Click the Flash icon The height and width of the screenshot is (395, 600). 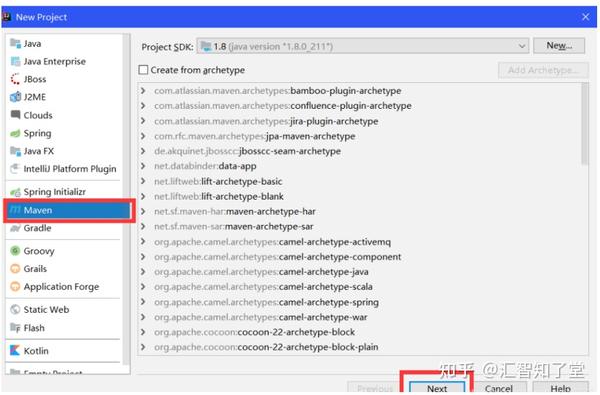pyautogui.click(x=15, y=328)
